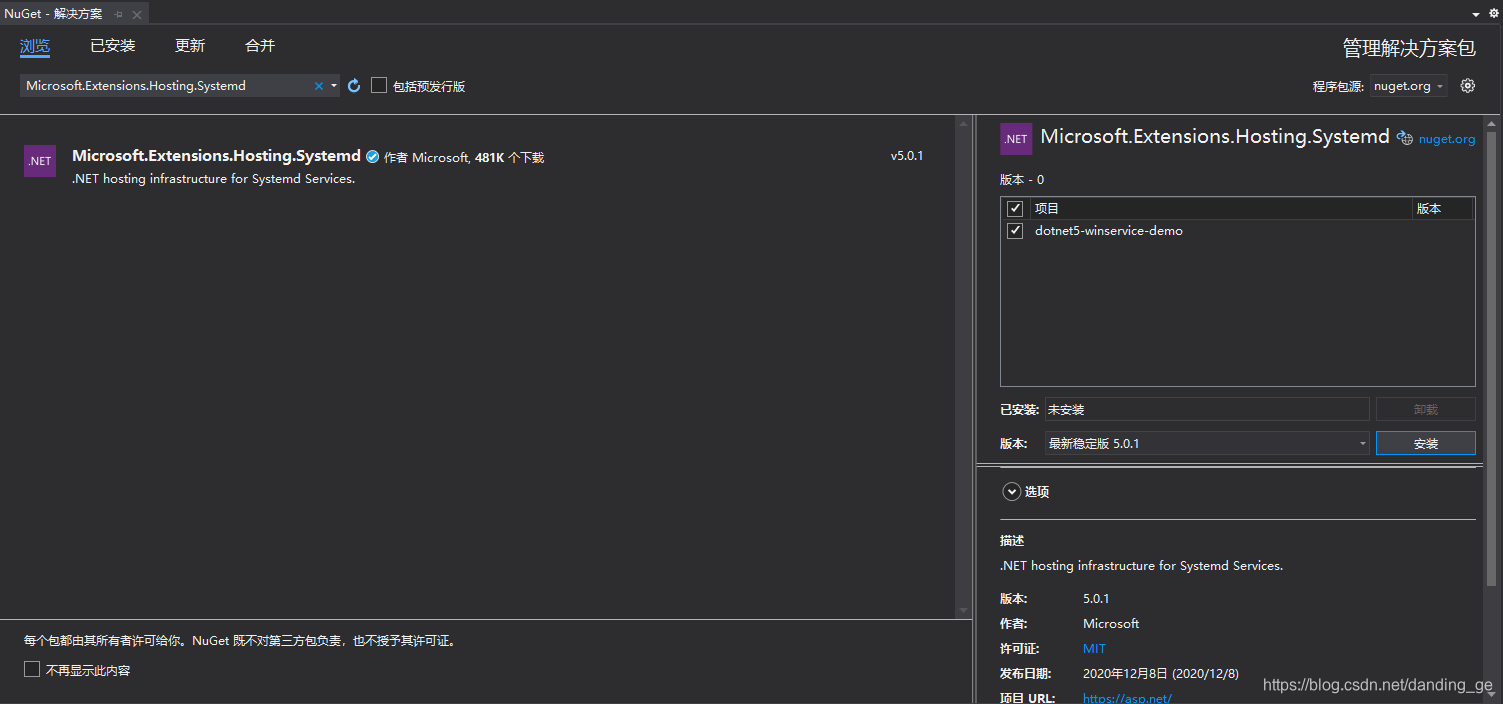Click the disabled 卸载 button
The image size is (1503, 704).
tap(1425, 409)
